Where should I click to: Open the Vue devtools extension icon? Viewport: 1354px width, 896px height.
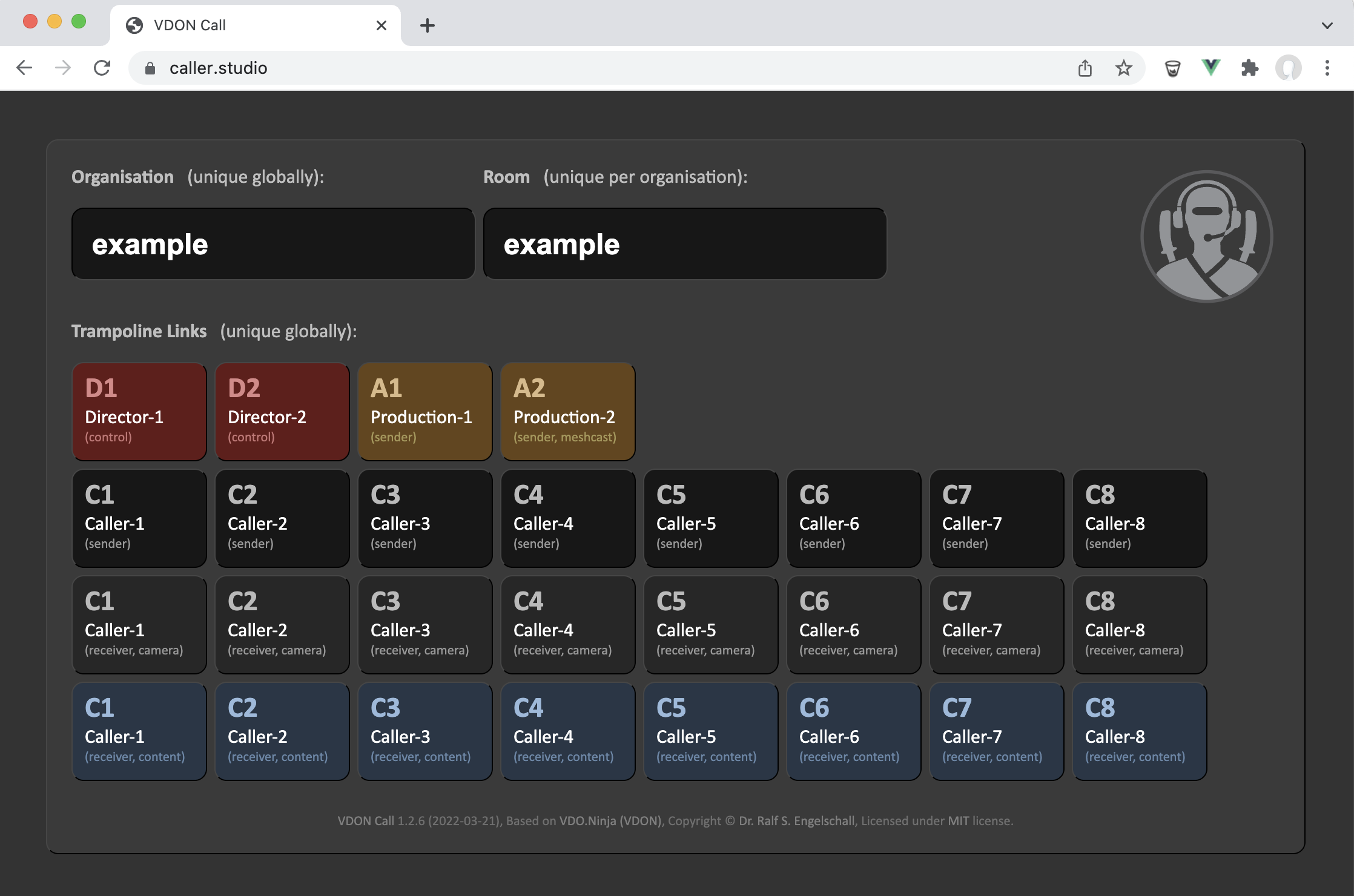(x=1210, y=68)
